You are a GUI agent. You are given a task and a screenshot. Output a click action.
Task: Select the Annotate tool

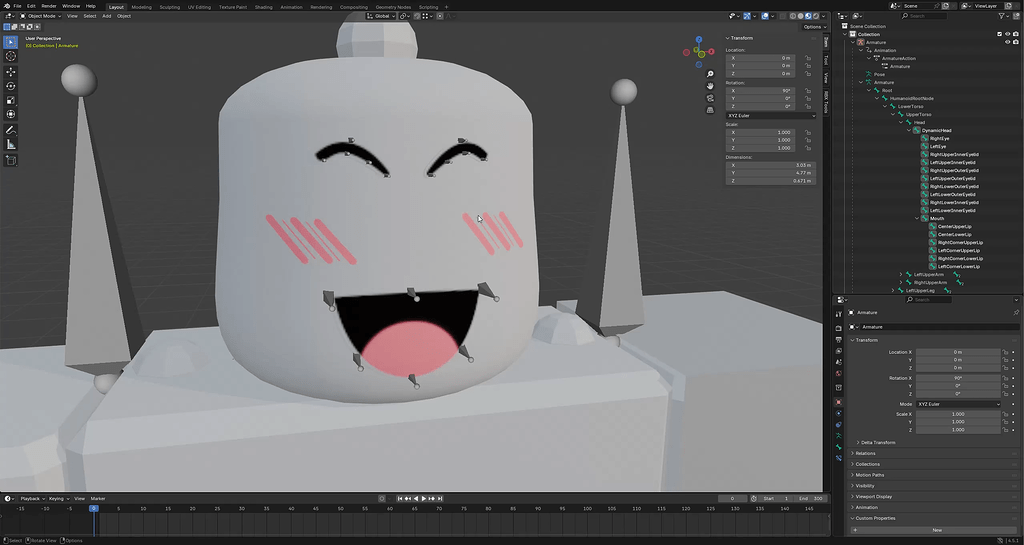click(10, 131)
